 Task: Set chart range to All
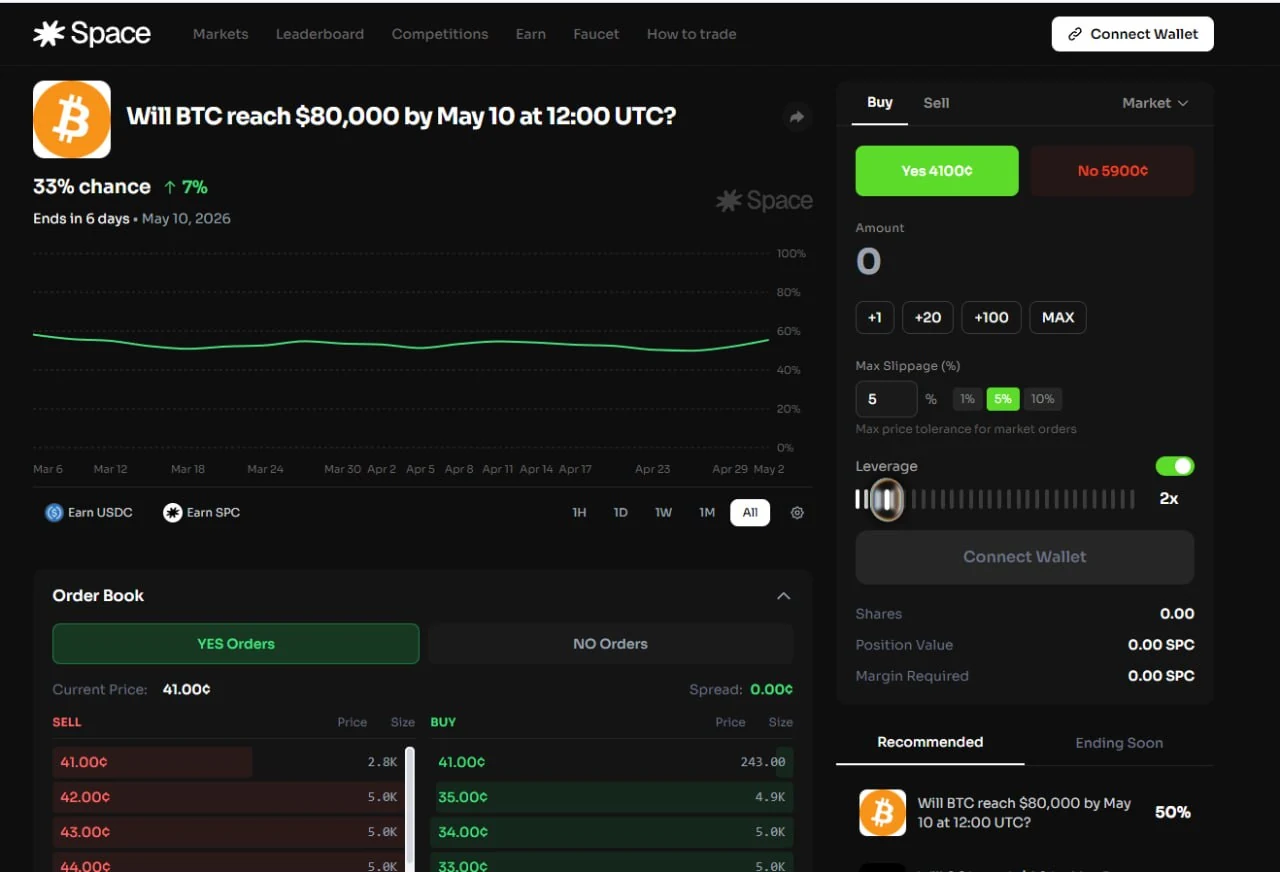[x=750, y=513]
